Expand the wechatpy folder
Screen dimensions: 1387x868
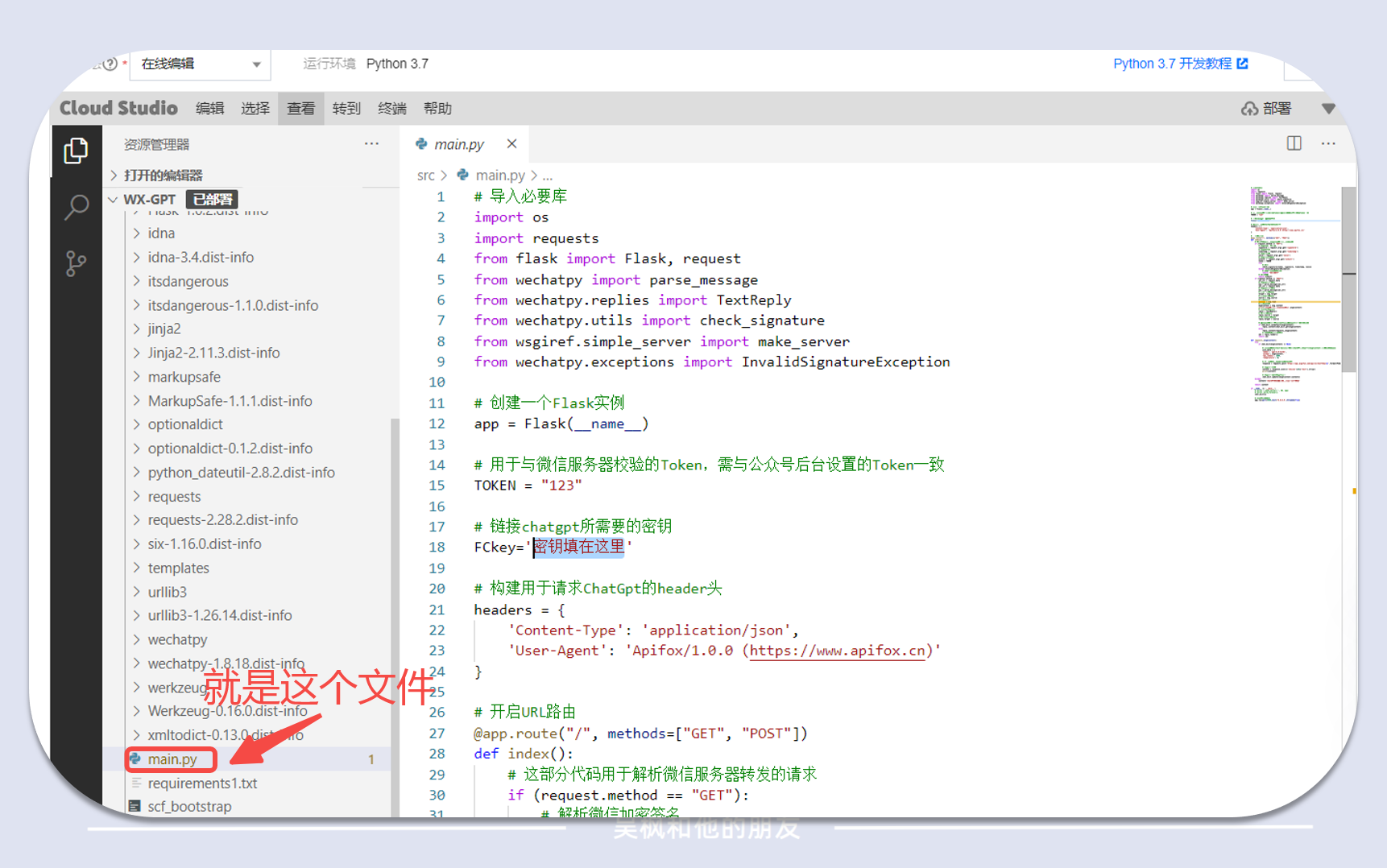[x=177, y=639]
